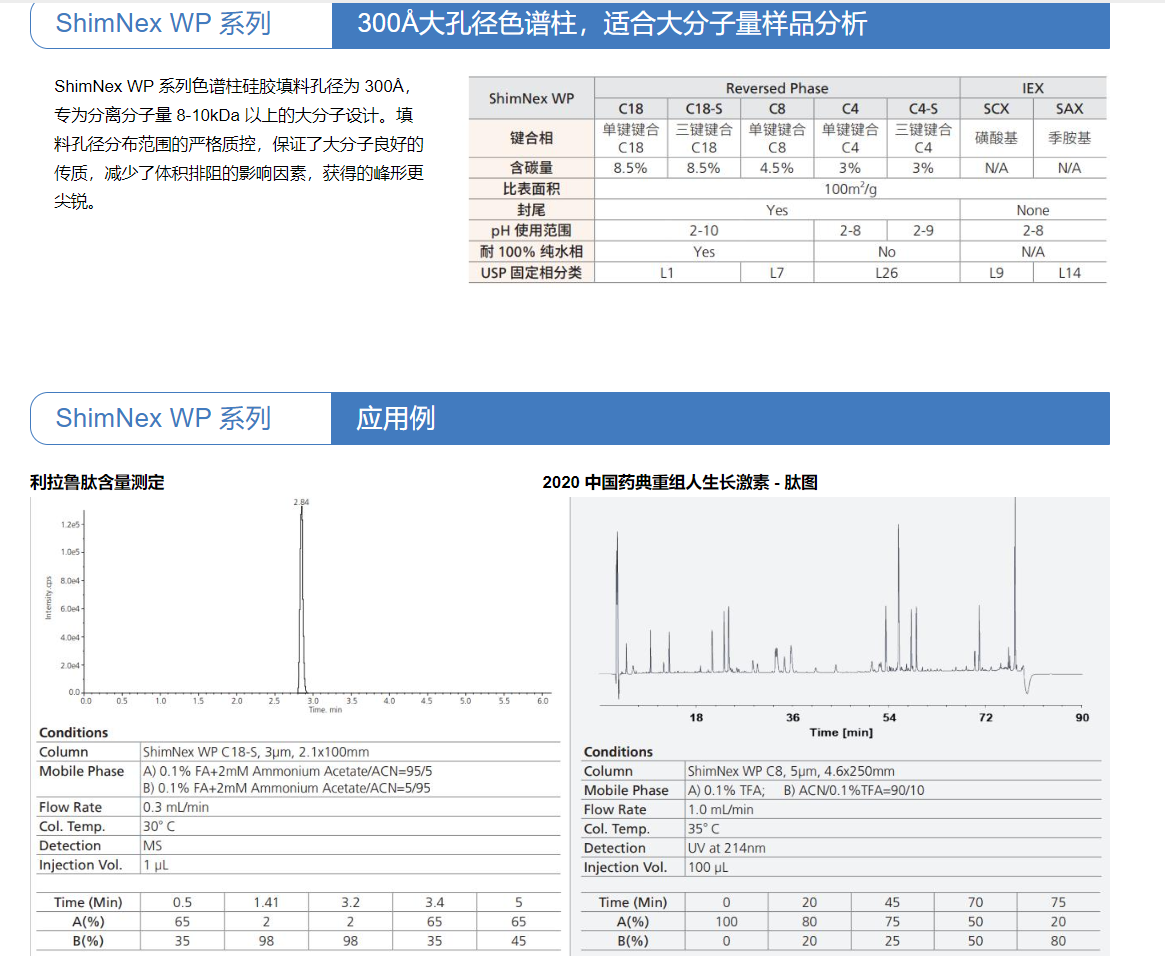1165x956 pixels.
Task: Click the 利拉鲁肽含量测定 chromatogram chart
Action: (295, 605)
